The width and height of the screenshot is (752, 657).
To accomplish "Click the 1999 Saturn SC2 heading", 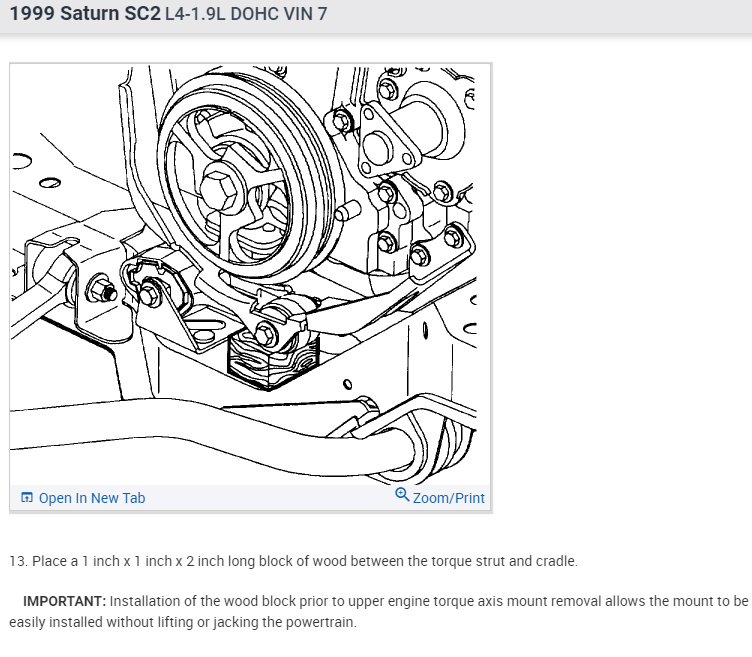I will (x=85, y=13).
